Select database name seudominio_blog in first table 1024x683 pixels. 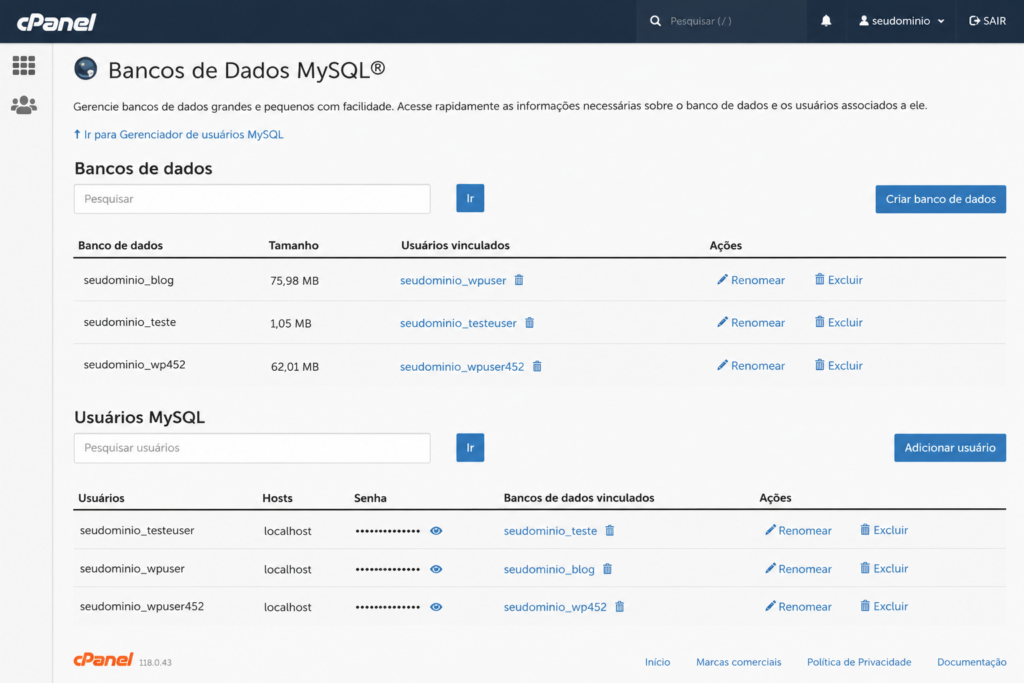pos(129,280)
